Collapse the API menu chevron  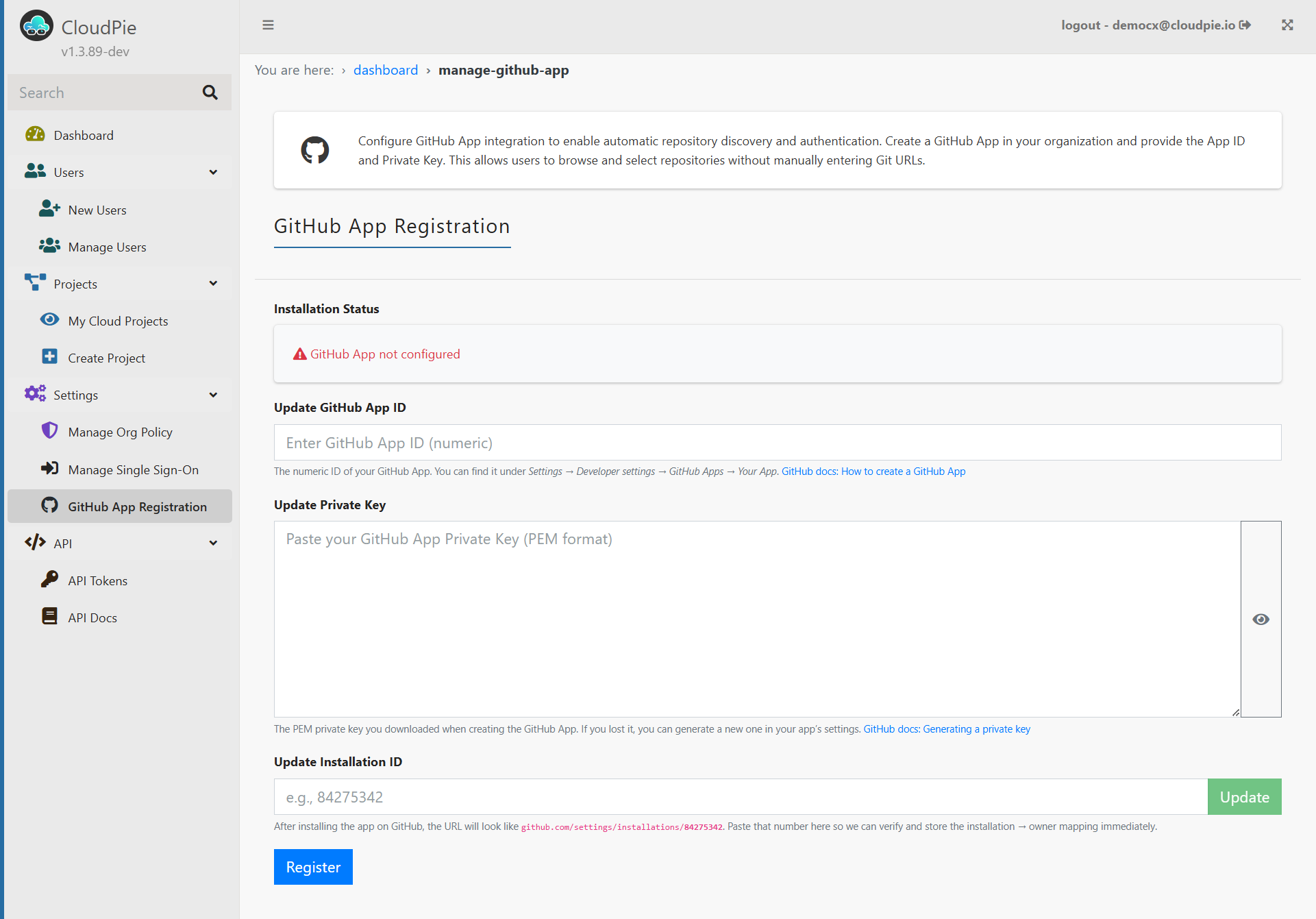pyautogui.click(x=213, y=543)
